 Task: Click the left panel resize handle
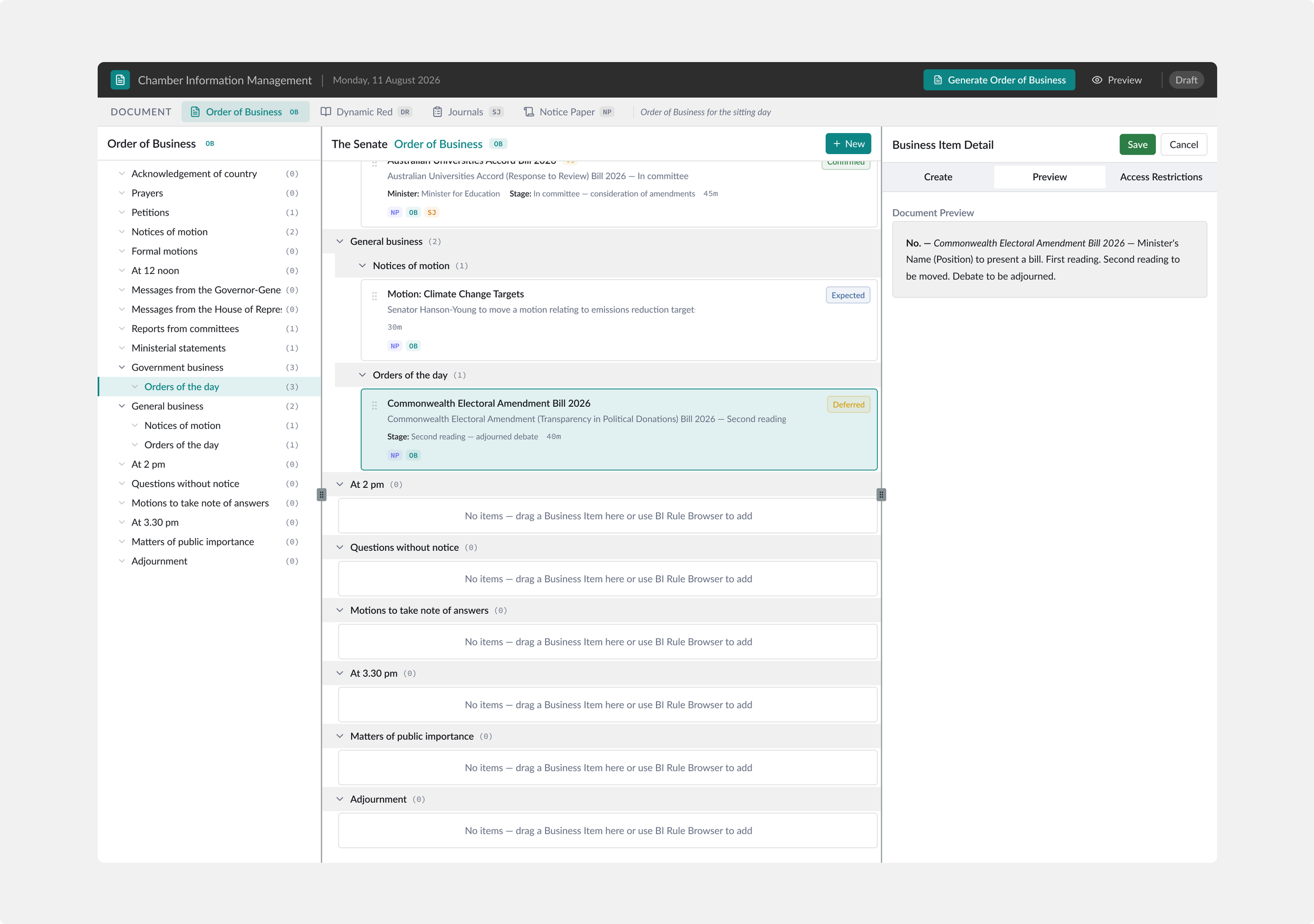322,495
